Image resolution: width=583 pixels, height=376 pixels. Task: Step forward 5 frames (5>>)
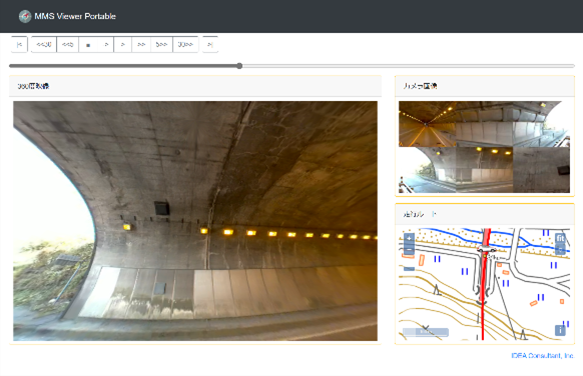(x=161, y=45)
